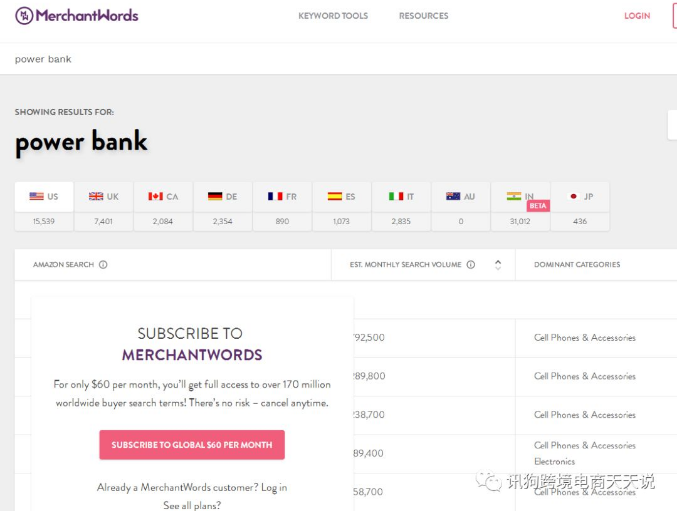Click the See all plans link
Viewport: 678px width, 514px height.
tap(192, 505)
